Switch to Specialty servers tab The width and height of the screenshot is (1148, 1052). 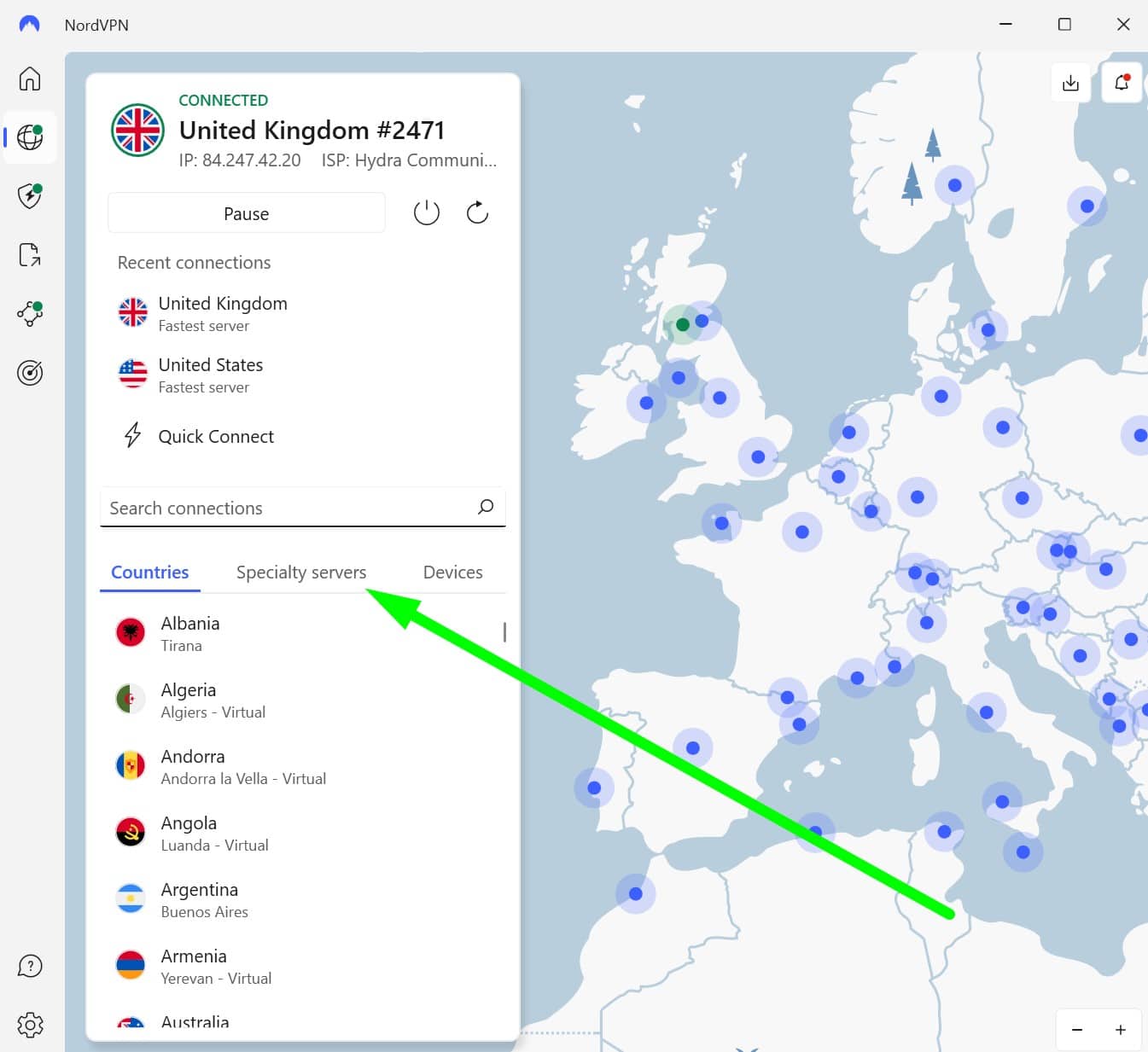[x=301, y=572]
